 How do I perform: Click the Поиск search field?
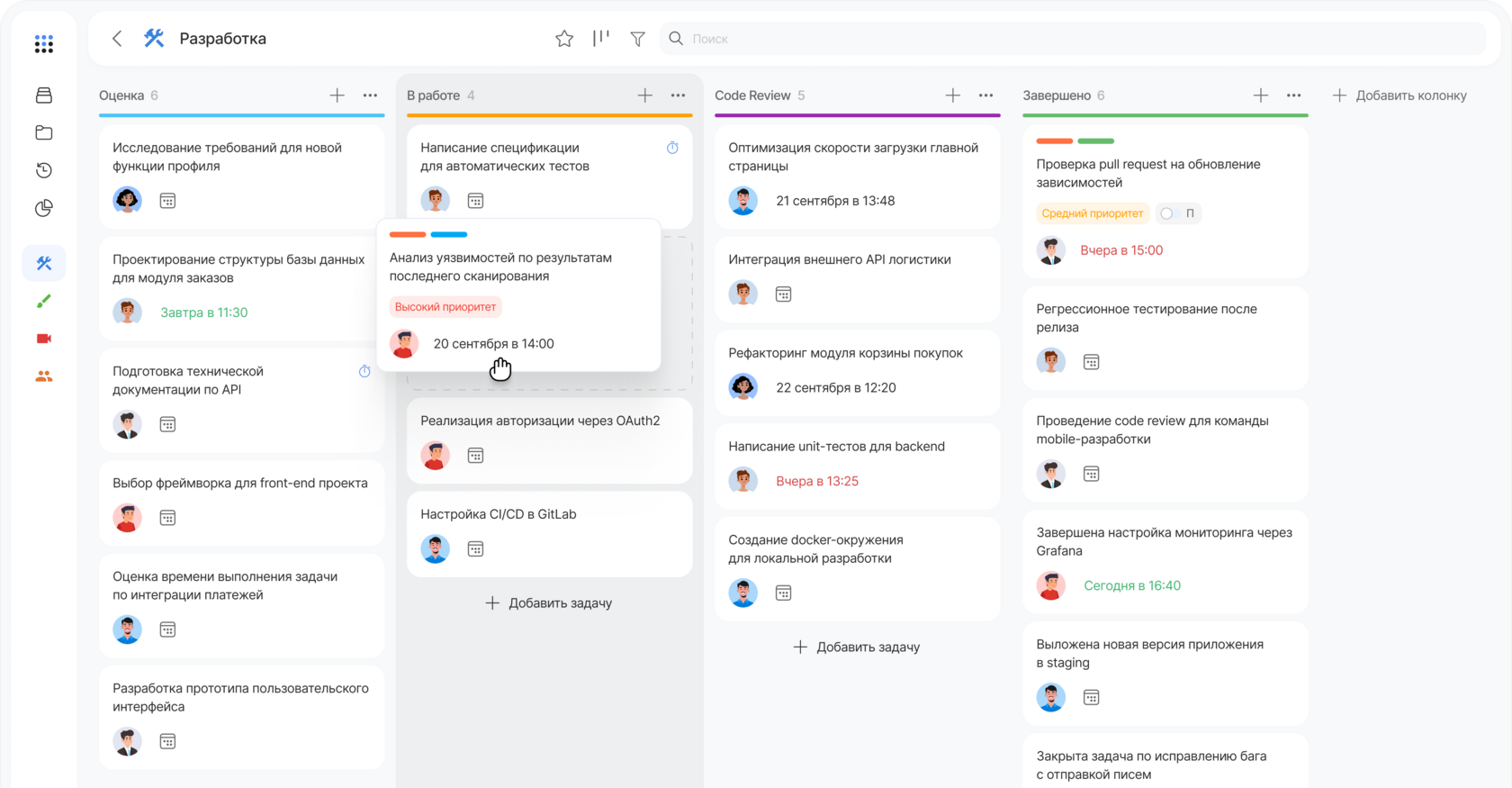click(x=1074, y=39)
